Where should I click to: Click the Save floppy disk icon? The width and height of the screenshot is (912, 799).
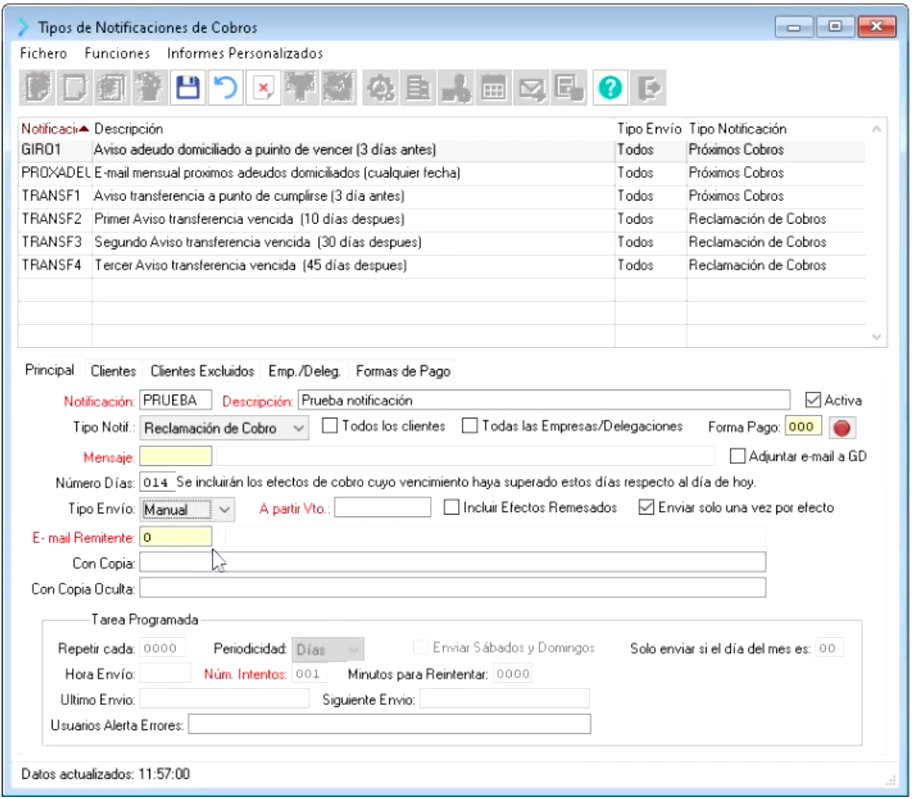coord(186,89)
